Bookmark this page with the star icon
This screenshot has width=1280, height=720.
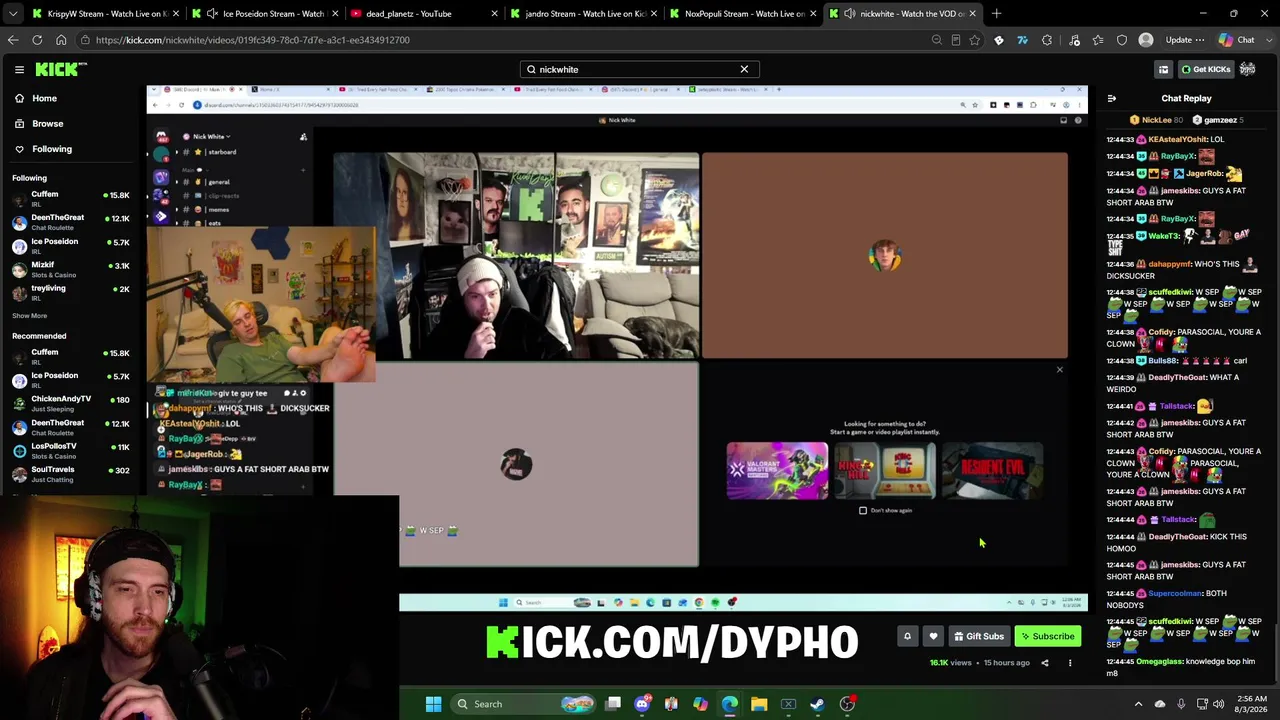[x=975, y=40]
